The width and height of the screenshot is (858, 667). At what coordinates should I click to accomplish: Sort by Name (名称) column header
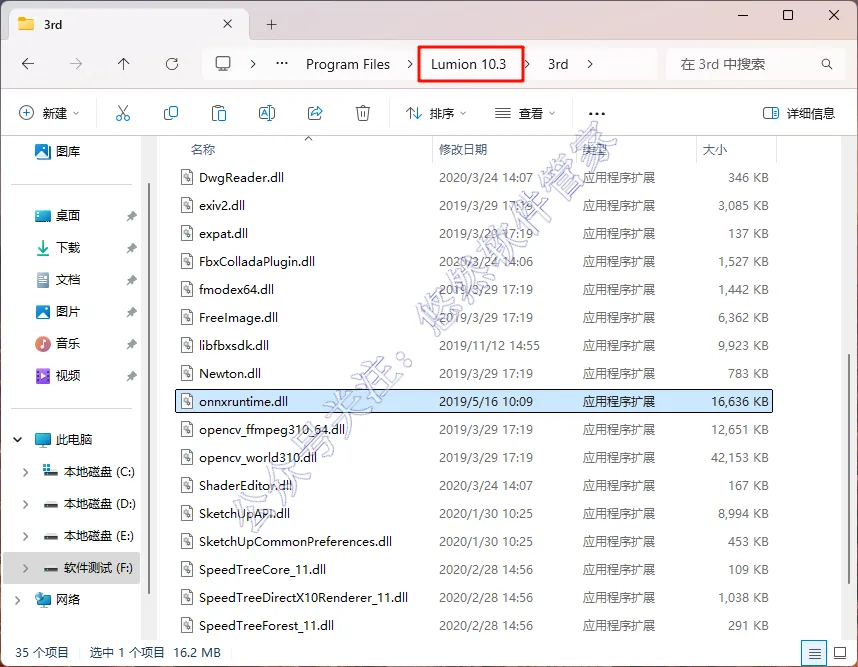pos(202,149)
